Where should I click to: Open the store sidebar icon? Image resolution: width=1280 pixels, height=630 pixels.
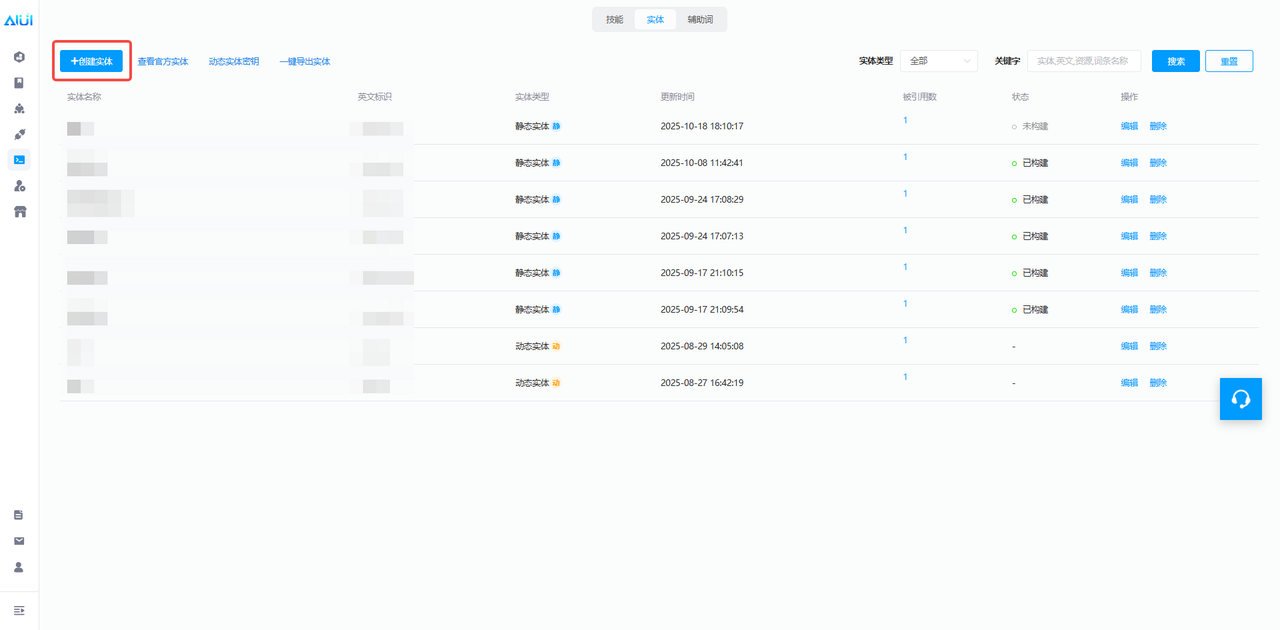pyautogui.click(x=19, y=212)
